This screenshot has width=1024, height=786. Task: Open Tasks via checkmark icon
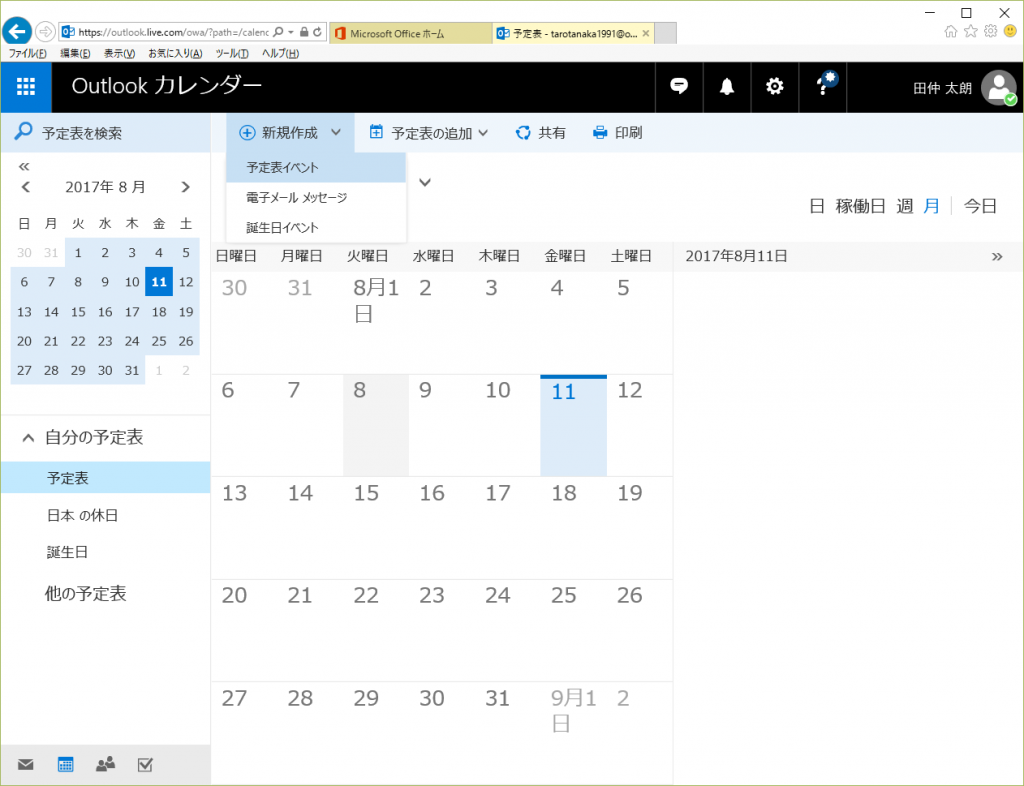click(145, 764)
